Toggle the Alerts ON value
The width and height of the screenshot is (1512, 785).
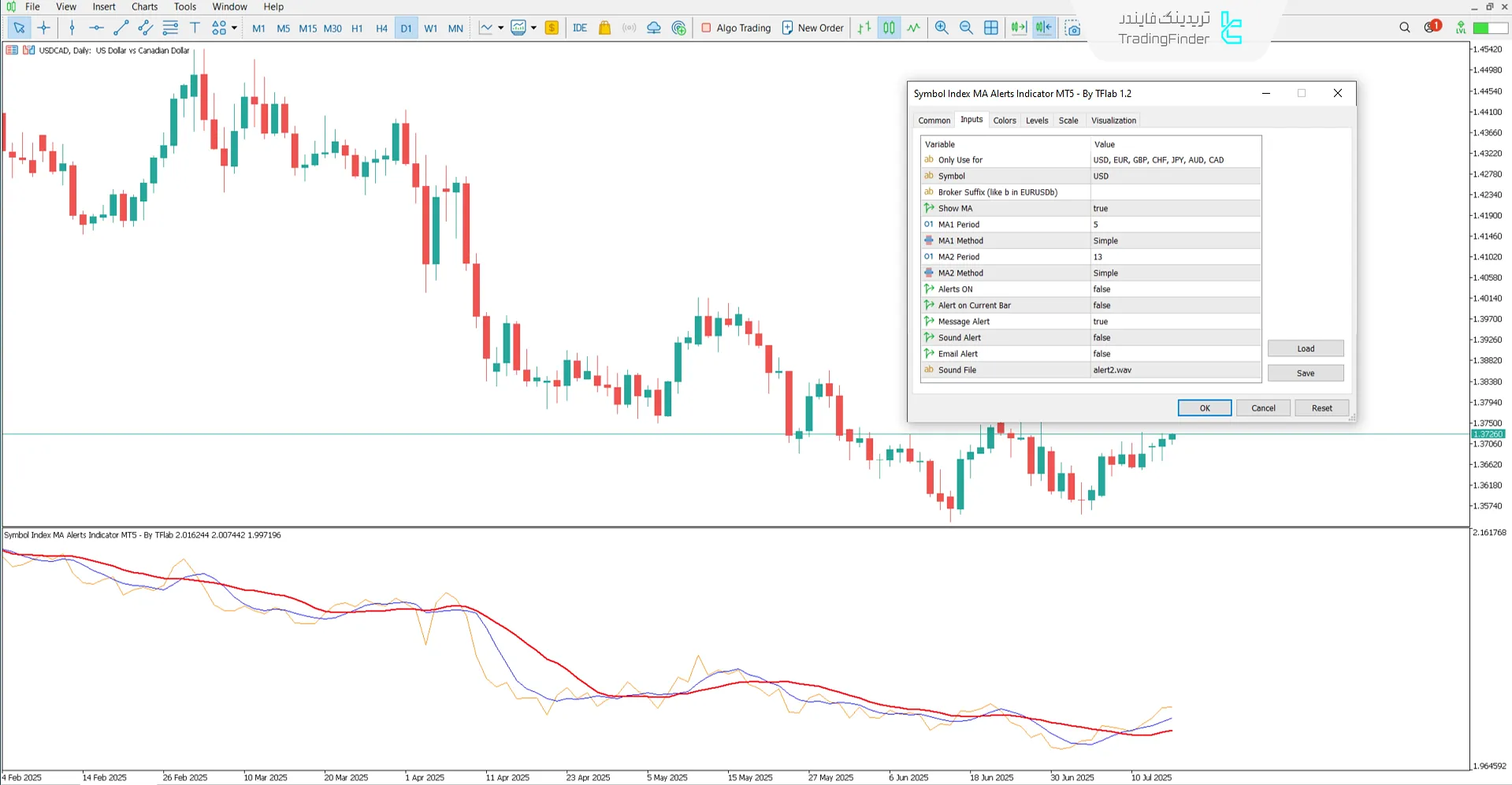click(1174, 289)
